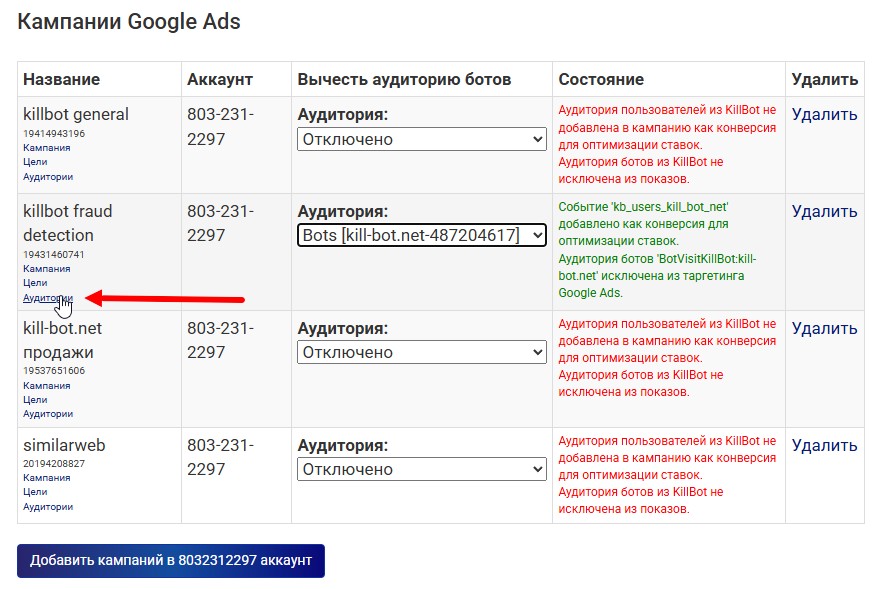Screen dimensions: 886x589
Task: Select campaign name 'killbot fraud detection'
Action: pos(68,223)
